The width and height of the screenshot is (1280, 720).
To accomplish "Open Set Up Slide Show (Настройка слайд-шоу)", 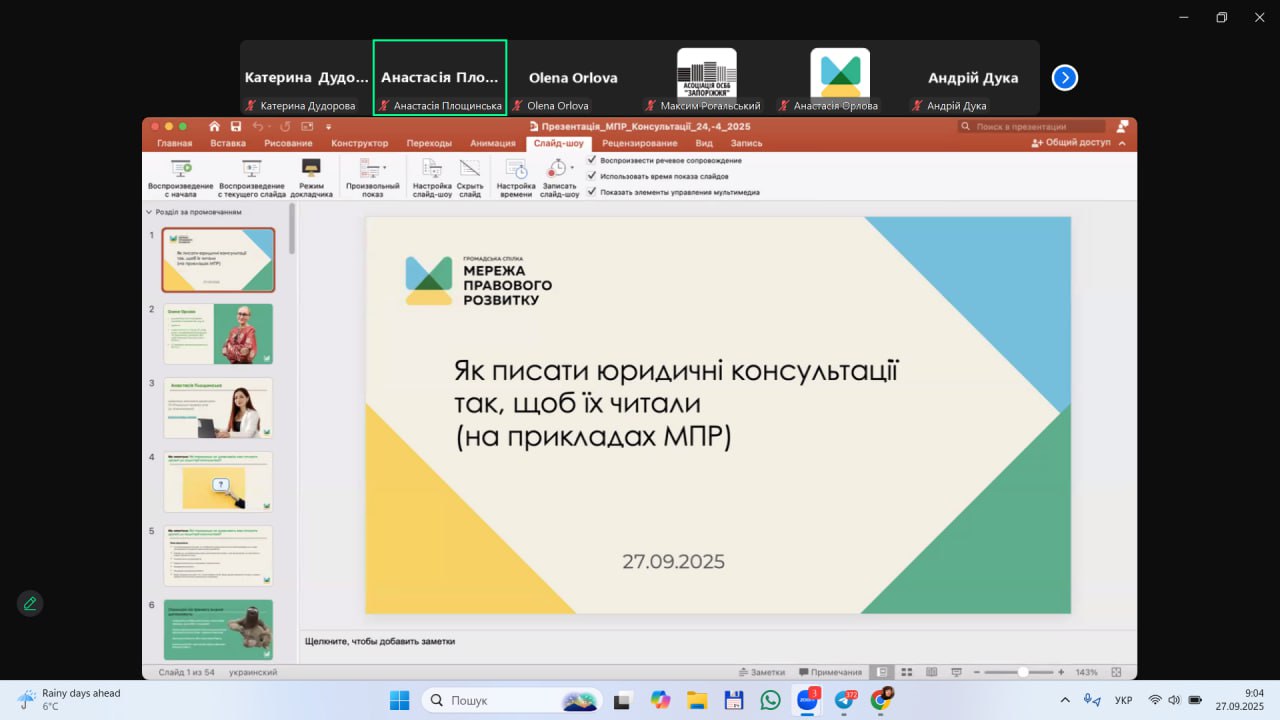I will [x=432, y=177].
